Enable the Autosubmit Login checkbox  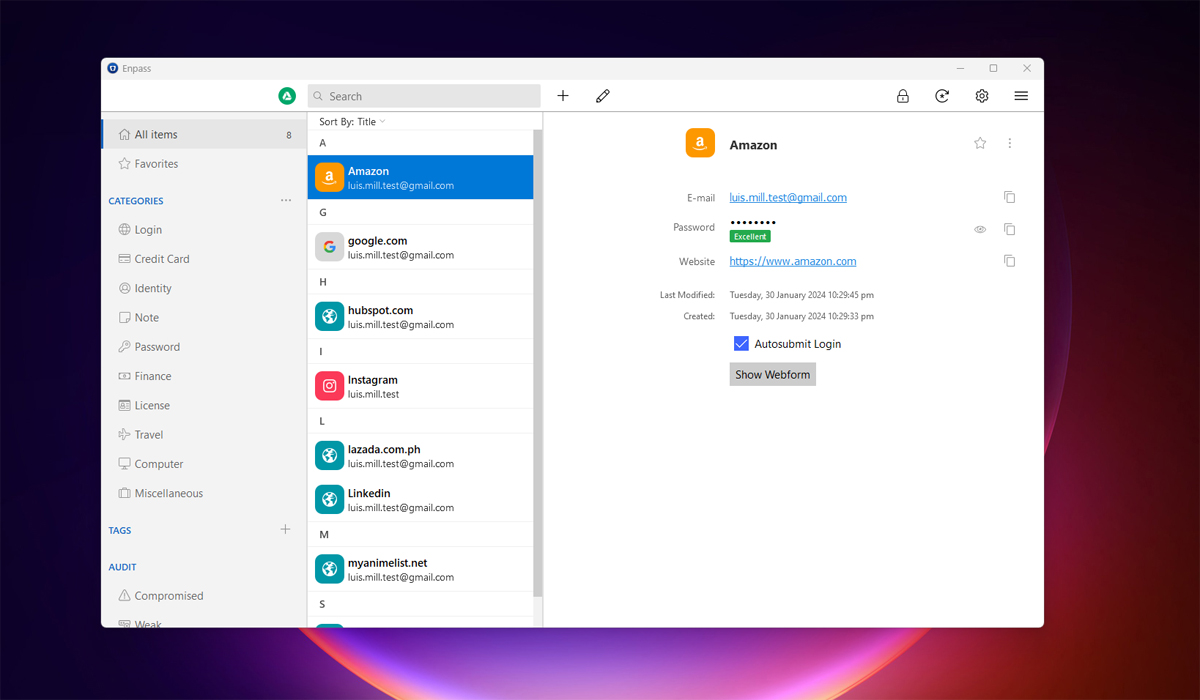(741, 343)
